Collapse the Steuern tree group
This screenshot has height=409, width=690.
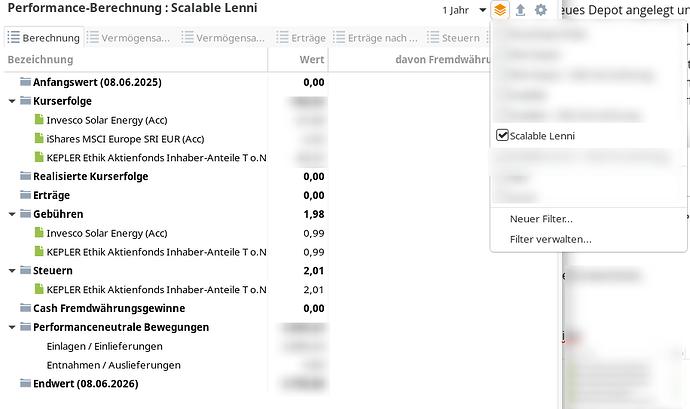(x=12, y=271)
